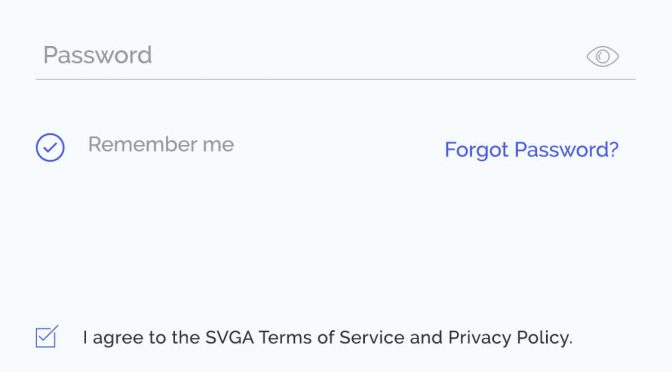672x372 pixels.
Task: Show password using the eye icon
Action: coord(603,56)
